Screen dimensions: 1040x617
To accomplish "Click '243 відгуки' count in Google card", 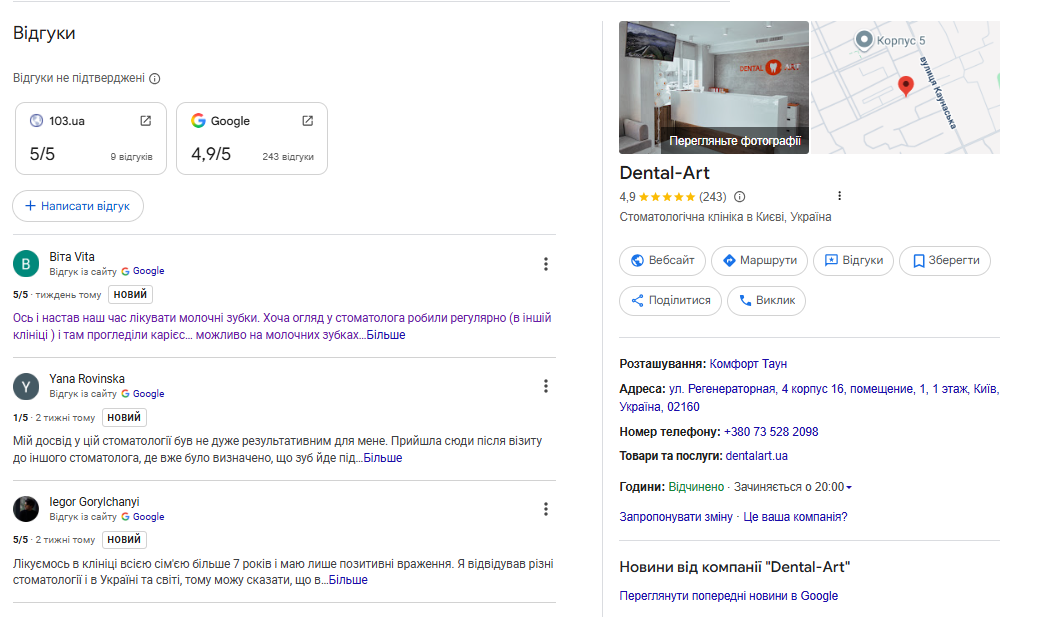I will 288,157.
